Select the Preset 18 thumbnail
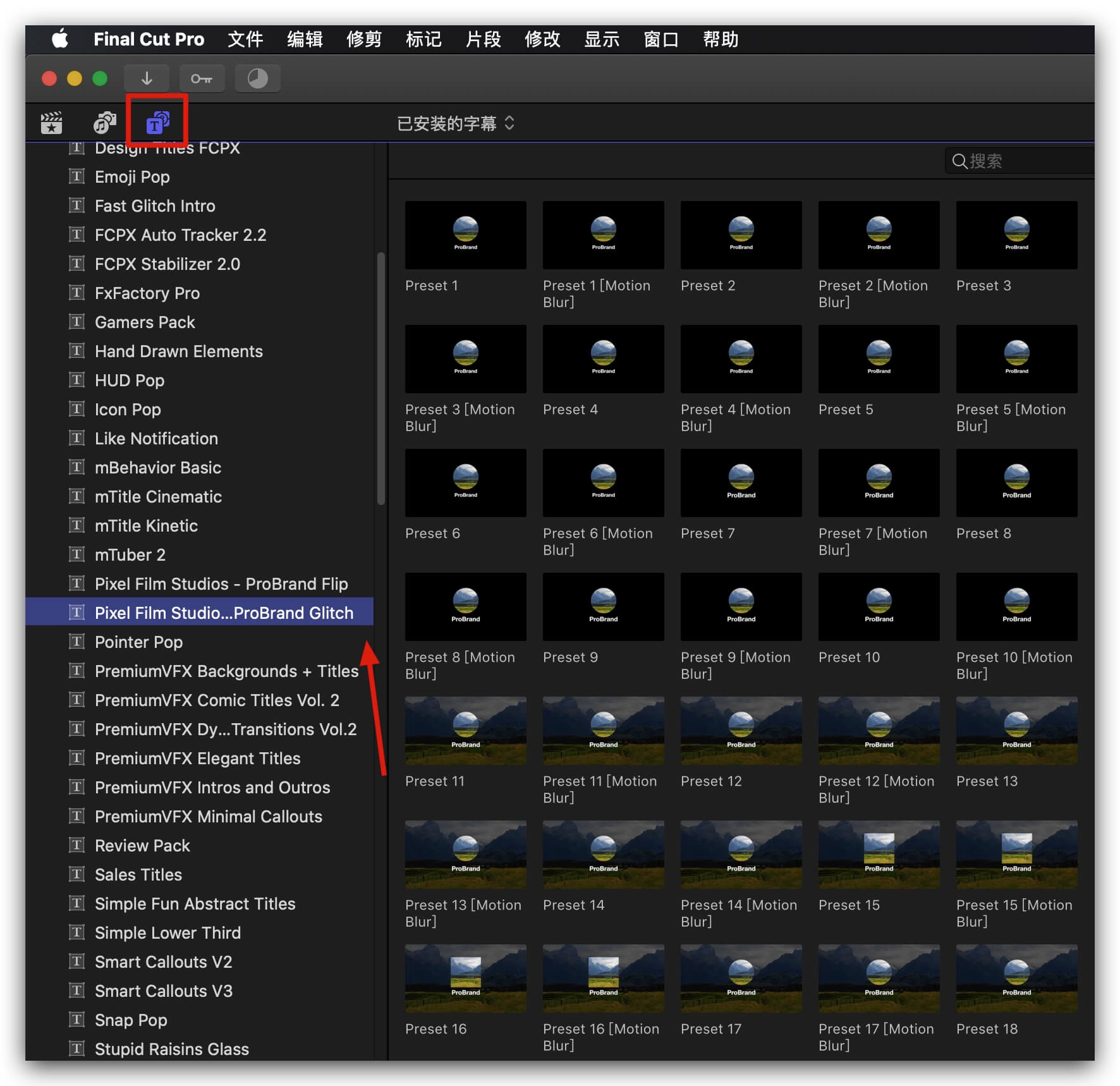Screen dimensions: 1120x1086 click(1017, 979)
